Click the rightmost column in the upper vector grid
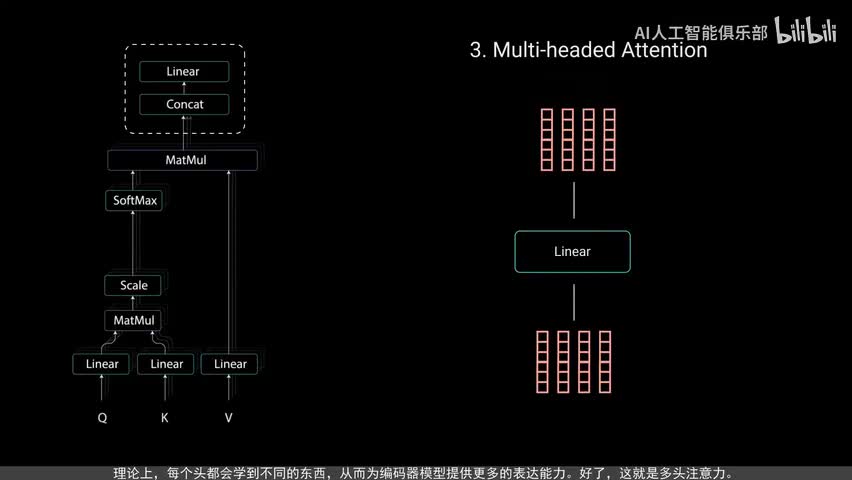 (609, 138)
